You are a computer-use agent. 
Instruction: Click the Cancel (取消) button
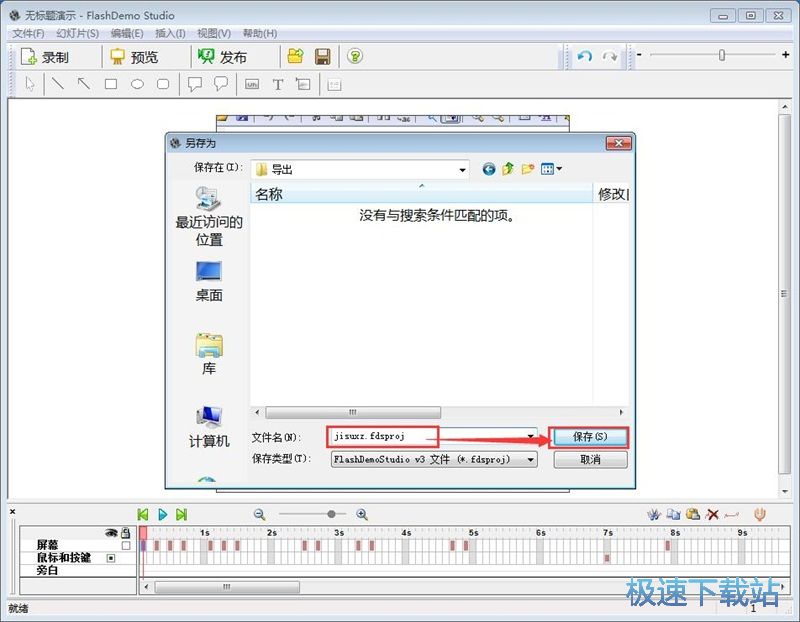click(590, 460)
